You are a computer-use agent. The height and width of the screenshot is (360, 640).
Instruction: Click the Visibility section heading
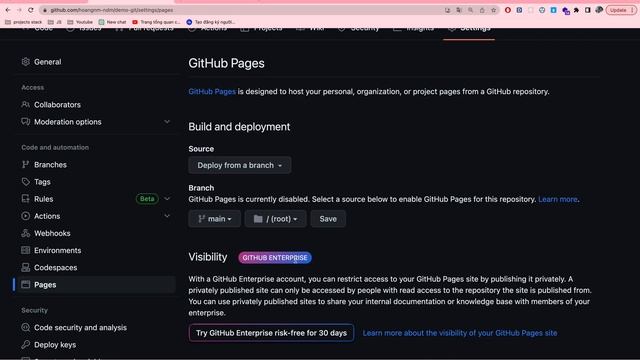pos(208,257)
